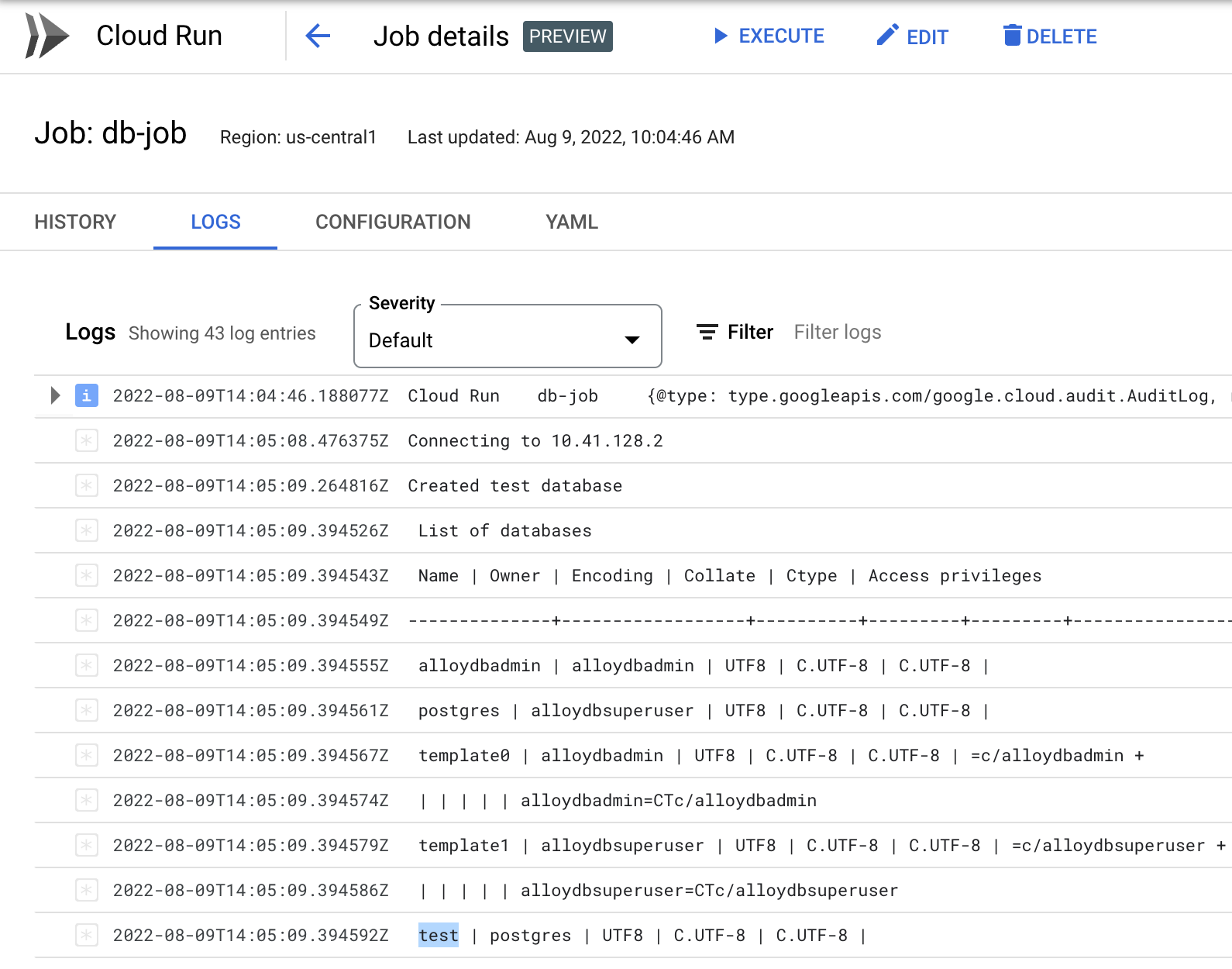
Task: Click severity icon for 'Connecting to 10.41.128.2'
Action: point(86,441)
